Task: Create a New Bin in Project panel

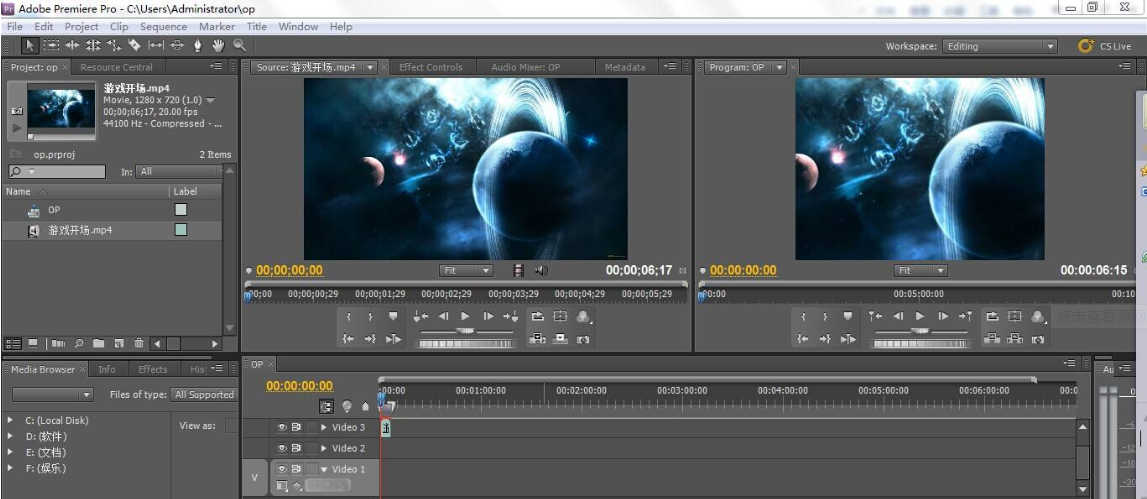Action: 99,343
